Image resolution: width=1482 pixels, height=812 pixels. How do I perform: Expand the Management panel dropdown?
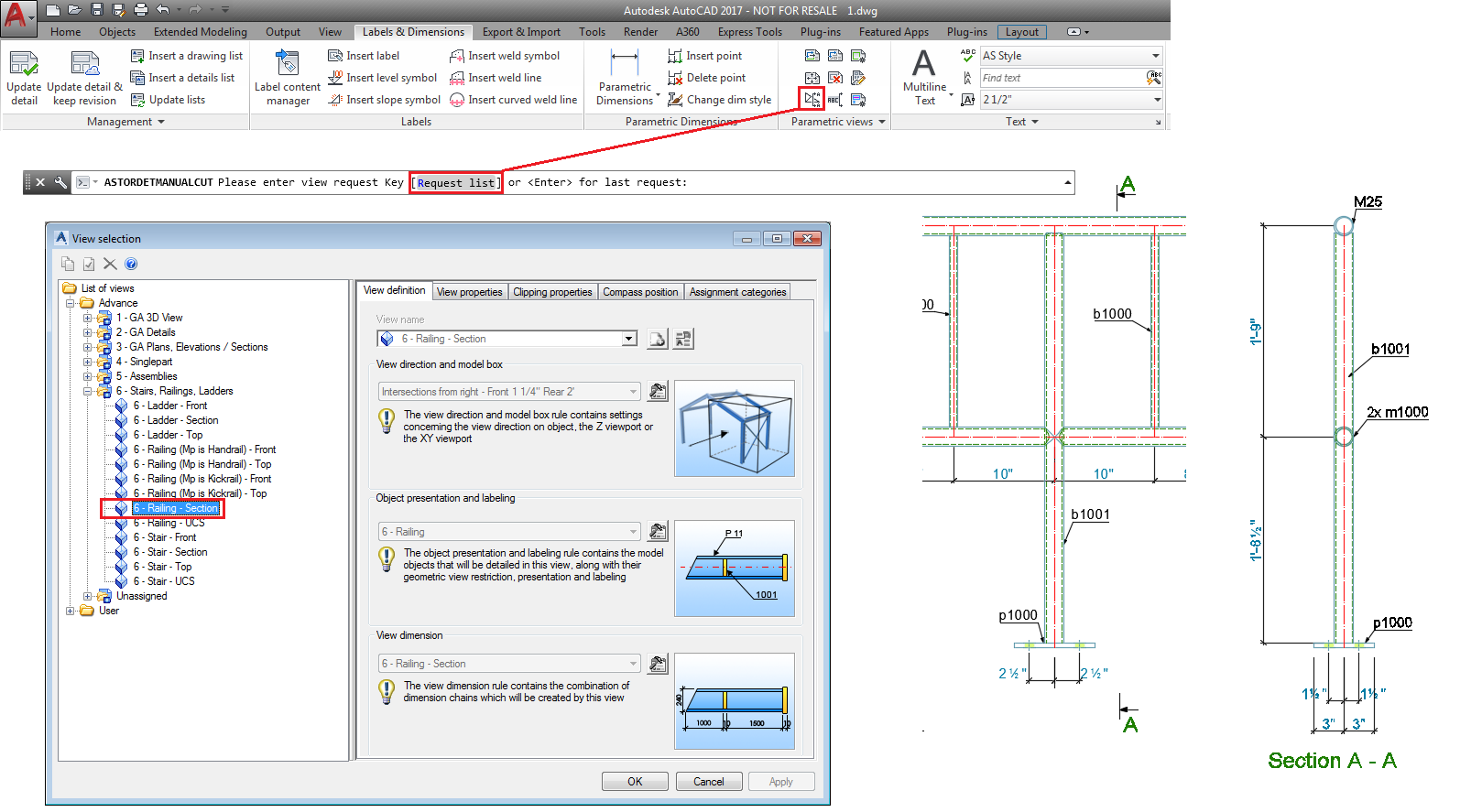(x=126, y=122)
